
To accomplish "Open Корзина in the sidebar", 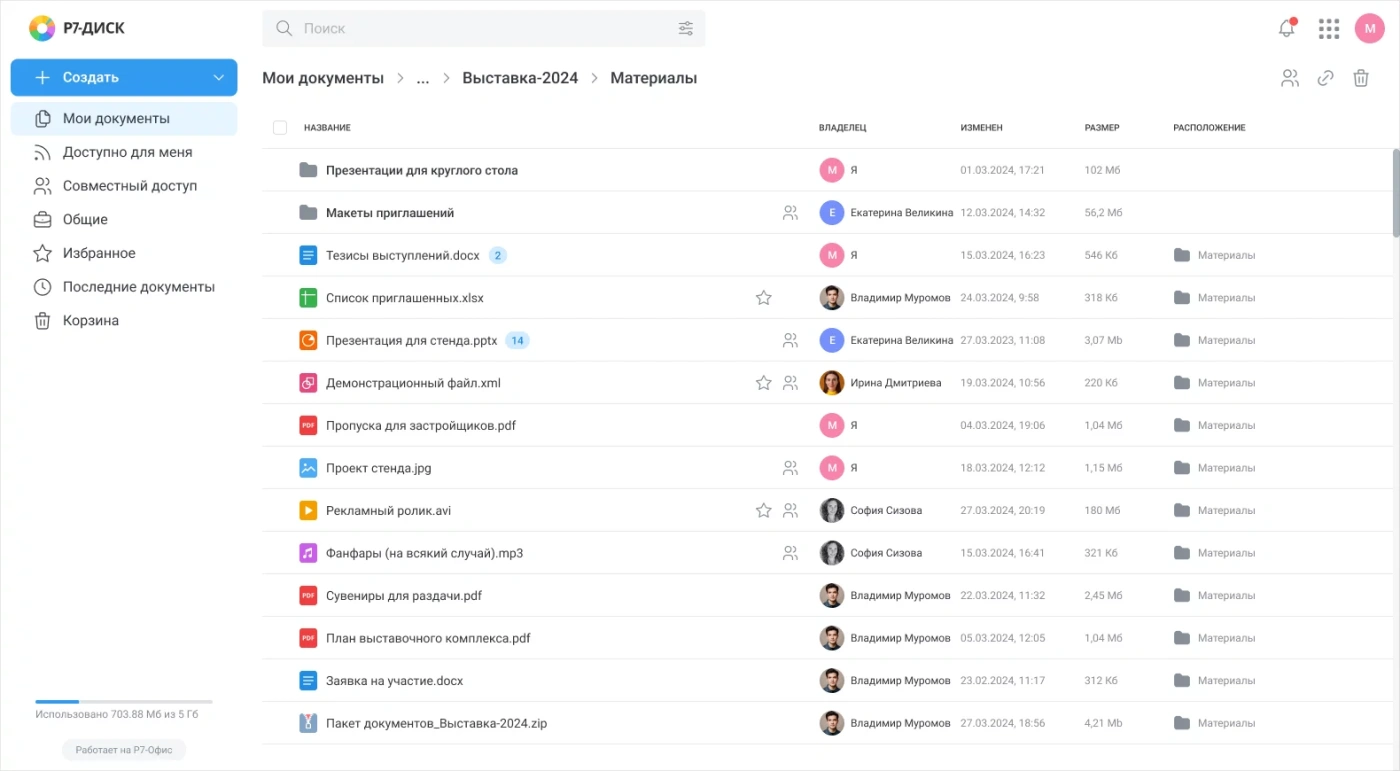I will [90, 321].
